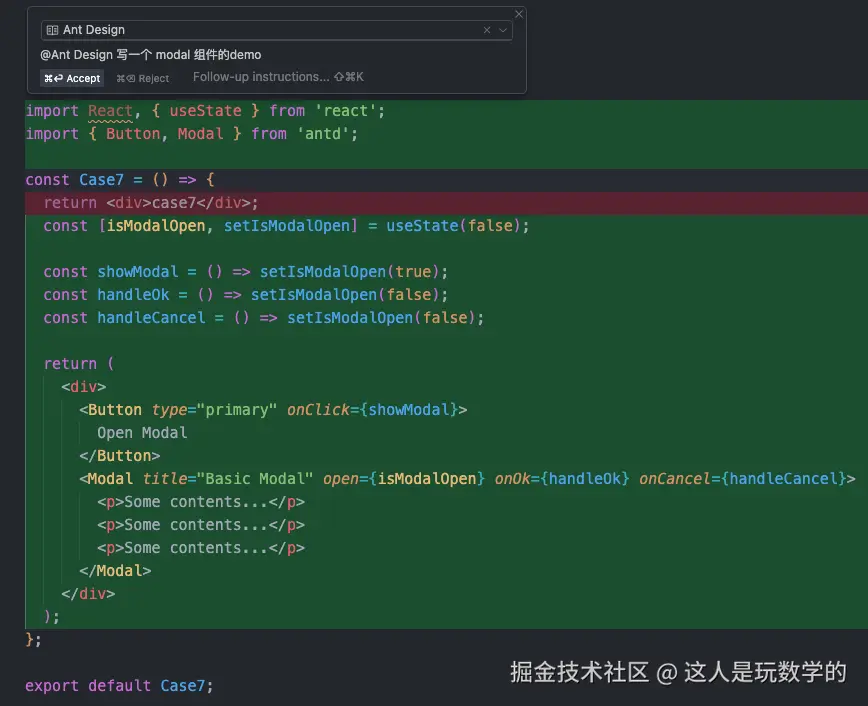Click export default Case7 line
The image size is (868, 706).
point(119,686)
